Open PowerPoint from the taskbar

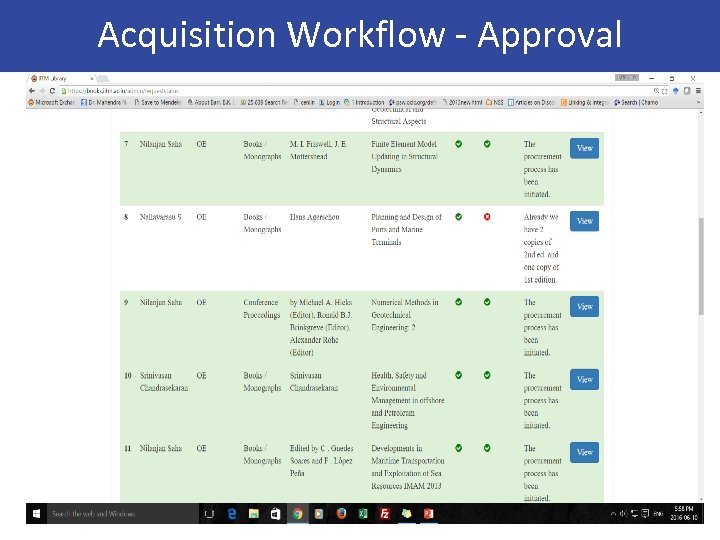click(428, 513)
